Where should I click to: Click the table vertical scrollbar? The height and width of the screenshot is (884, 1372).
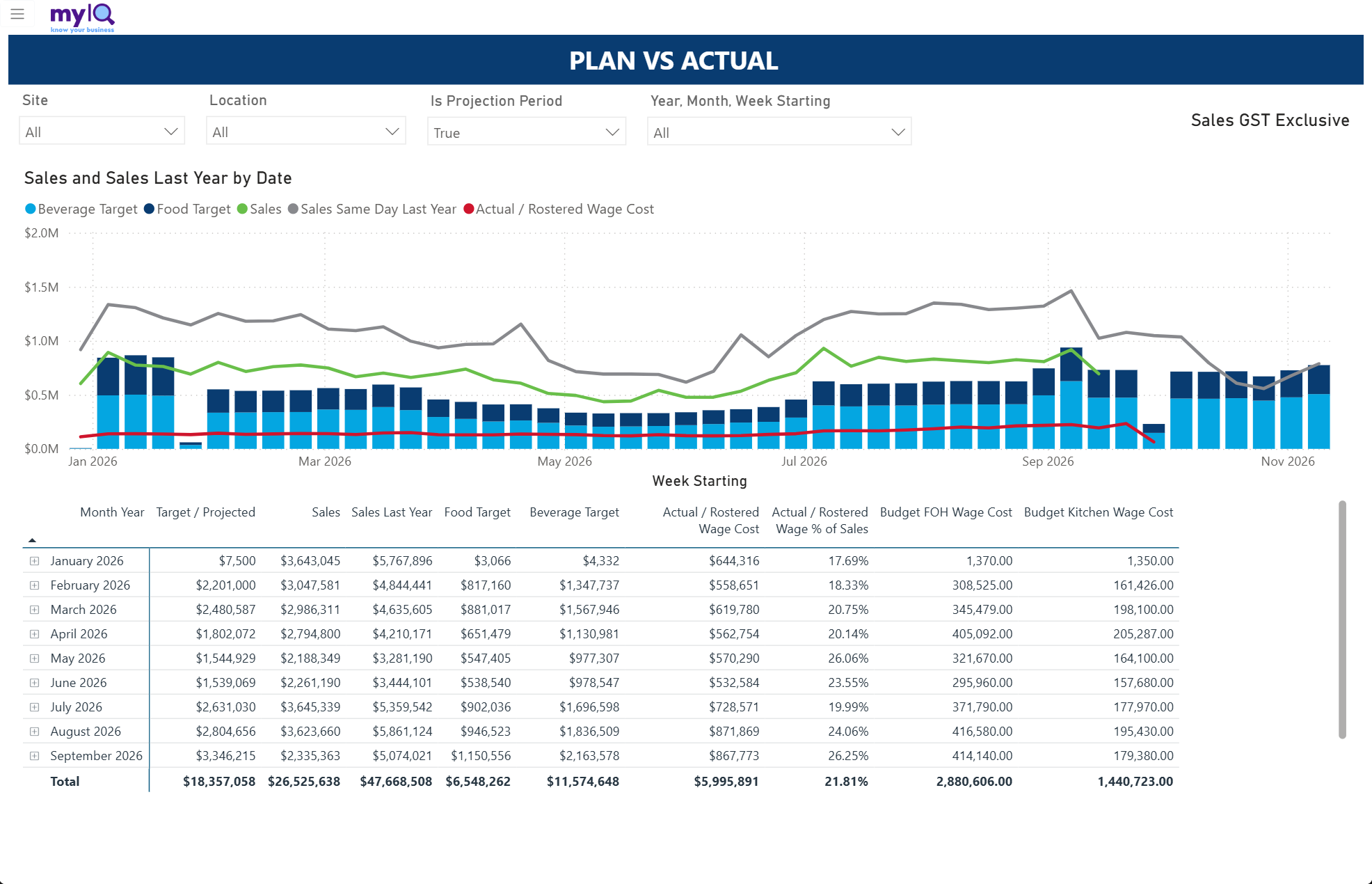(1342, 619)
